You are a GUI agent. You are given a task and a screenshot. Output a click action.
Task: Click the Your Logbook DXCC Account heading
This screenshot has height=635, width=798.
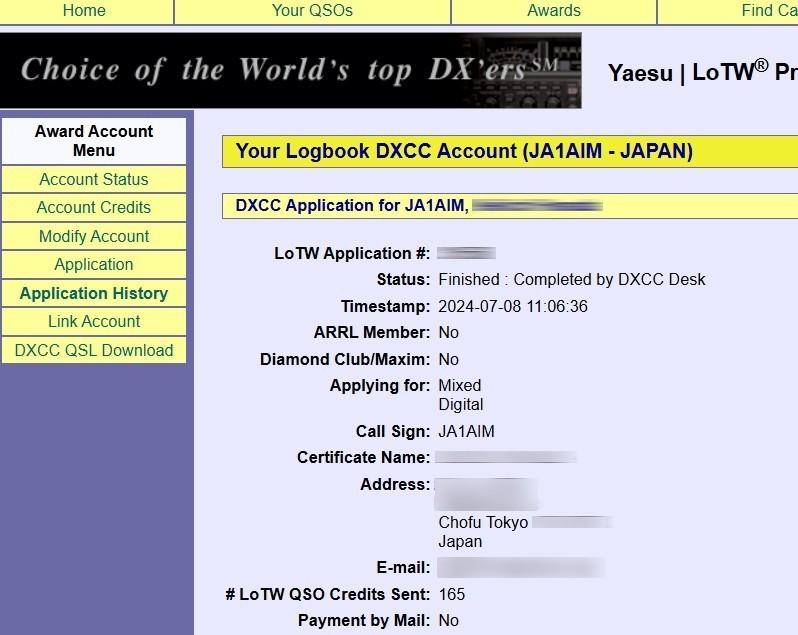click(x=464, y=152)
